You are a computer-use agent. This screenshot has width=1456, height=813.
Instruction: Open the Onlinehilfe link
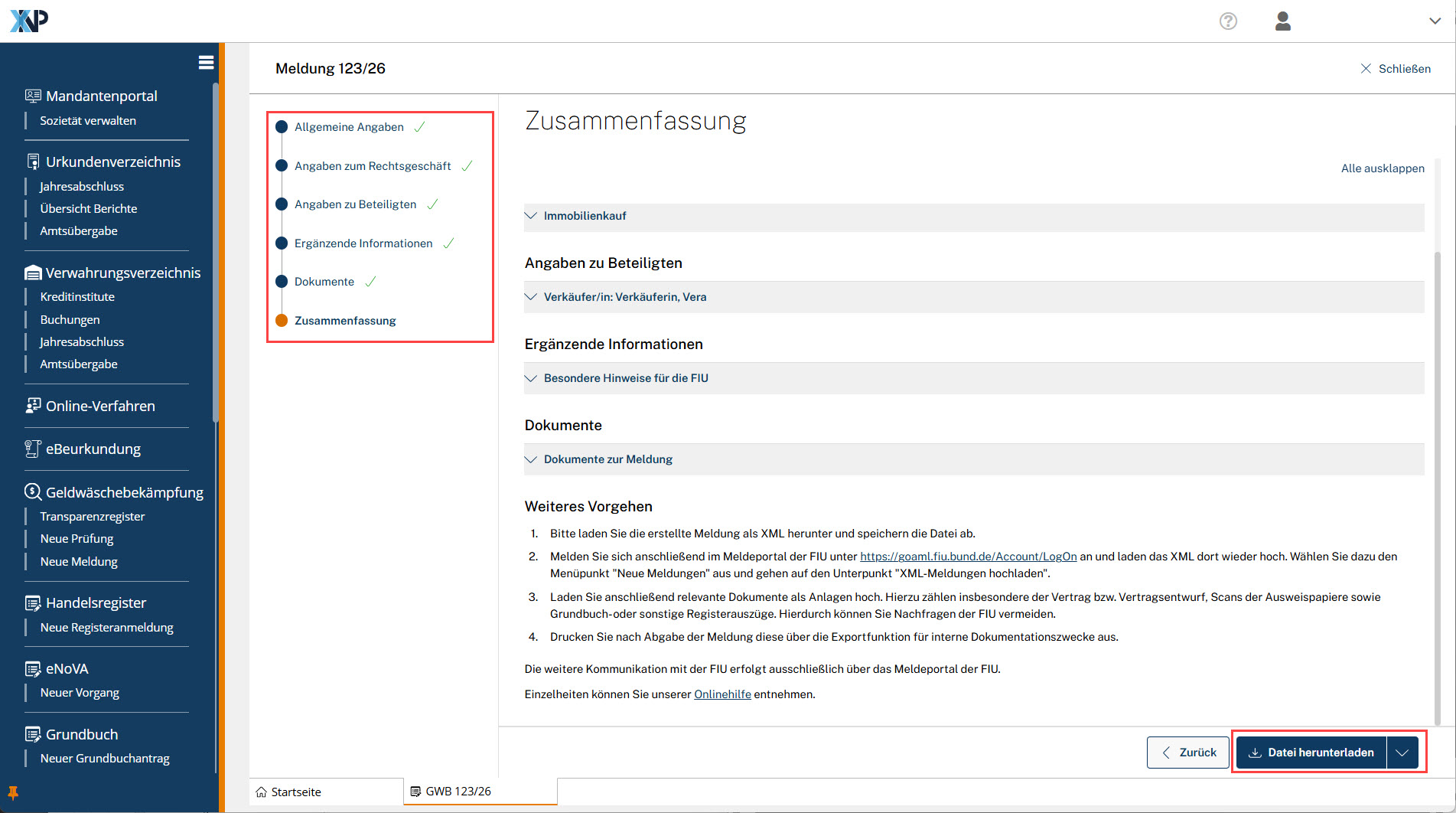click(722, 694)
